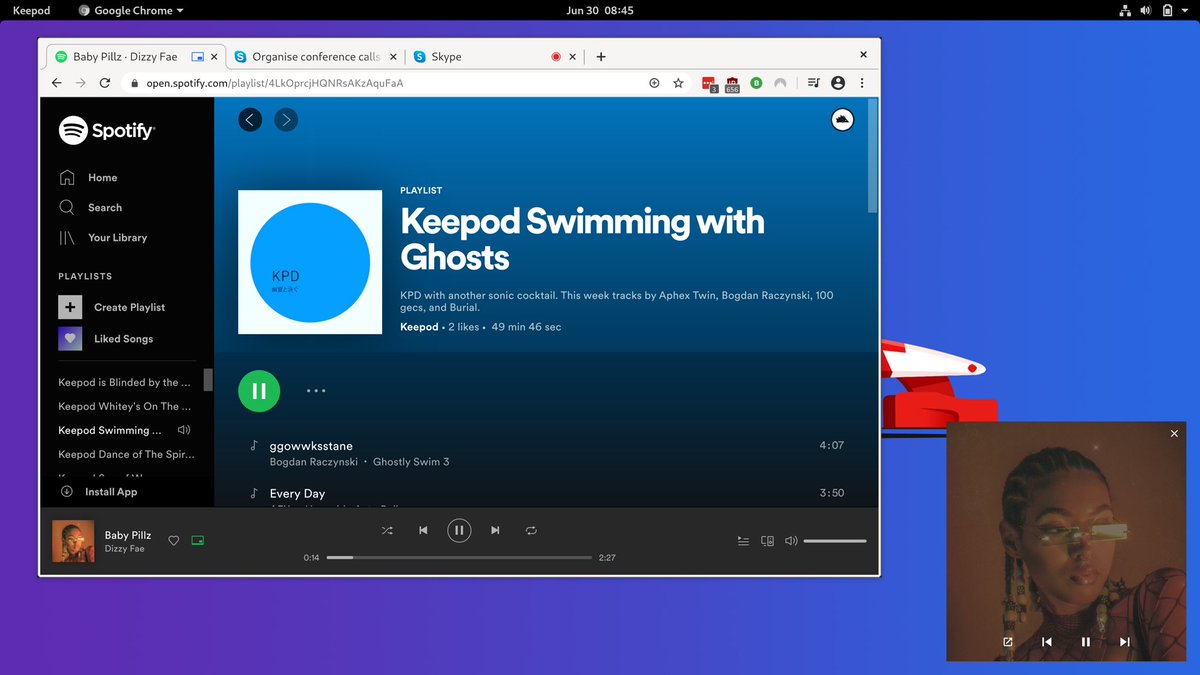Go forward with Spotify's forward arrow
The width and height of the screenshot is (1200, 675).
point(286,120)
